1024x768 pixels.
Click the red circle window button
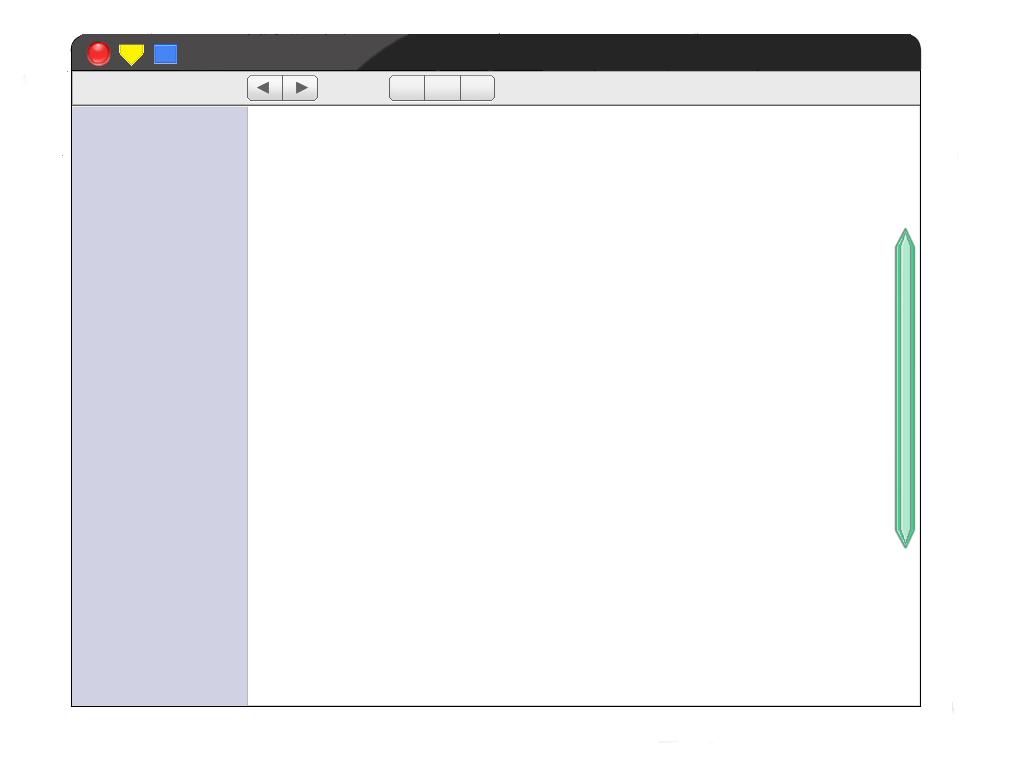click(99, 54)
